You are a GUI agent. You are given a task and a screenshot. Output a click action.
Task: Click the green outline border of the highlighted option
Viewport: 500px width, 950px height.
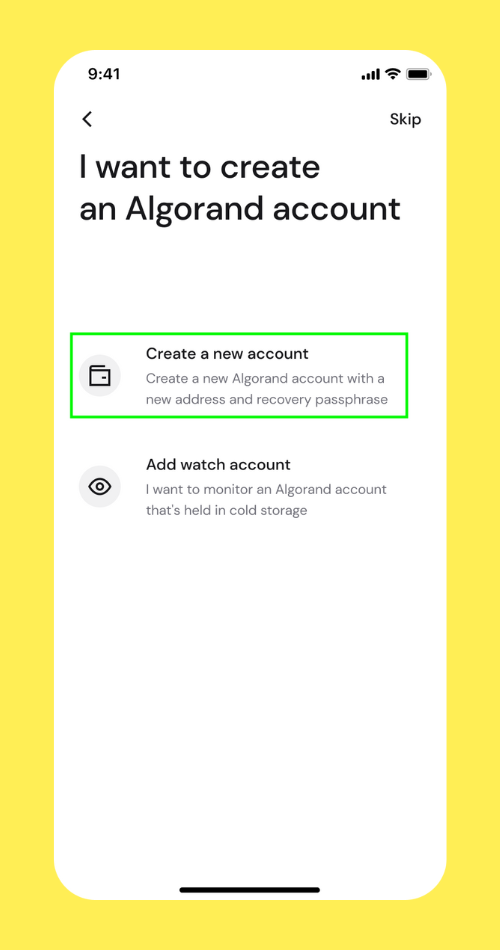click(239, 334)
